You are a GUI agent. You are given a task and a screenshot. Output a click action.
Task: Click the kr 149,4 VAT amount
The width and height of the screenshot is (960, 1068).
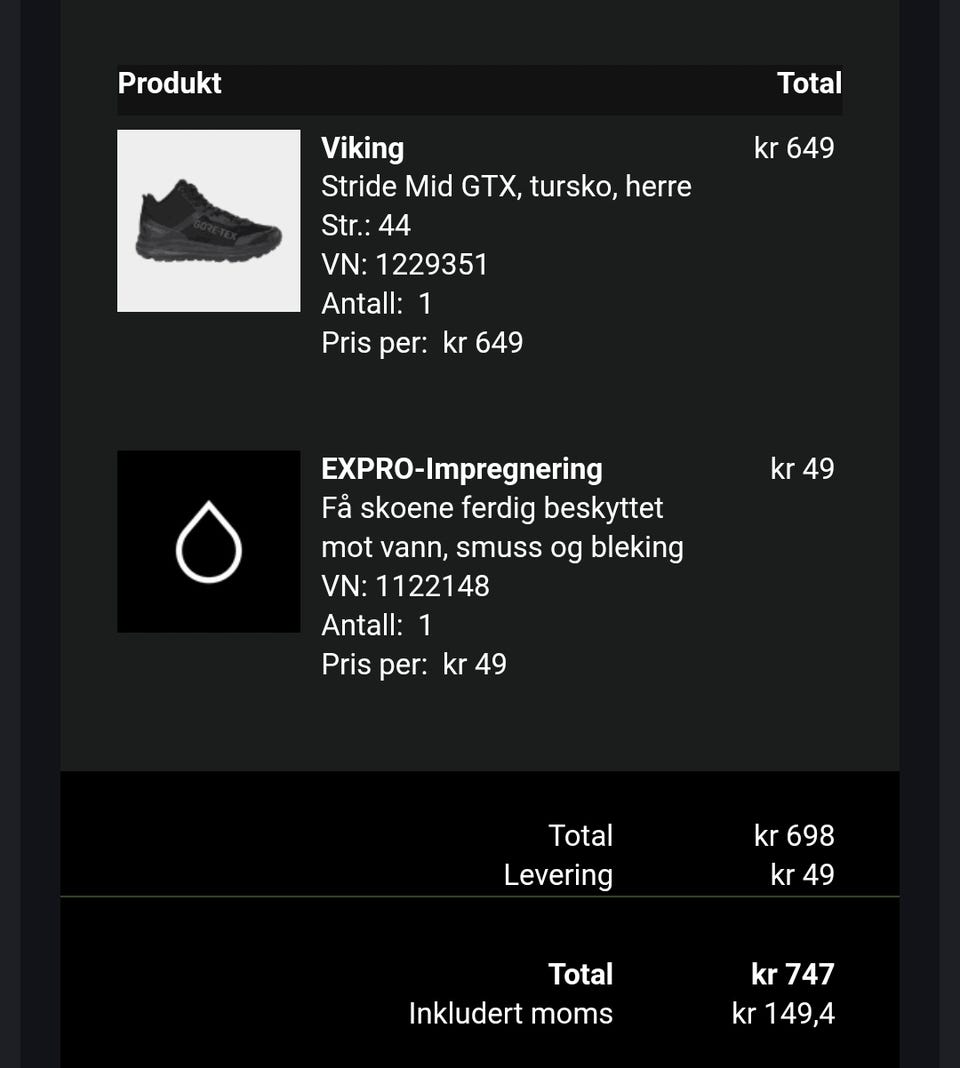(x=783, y=1014)
